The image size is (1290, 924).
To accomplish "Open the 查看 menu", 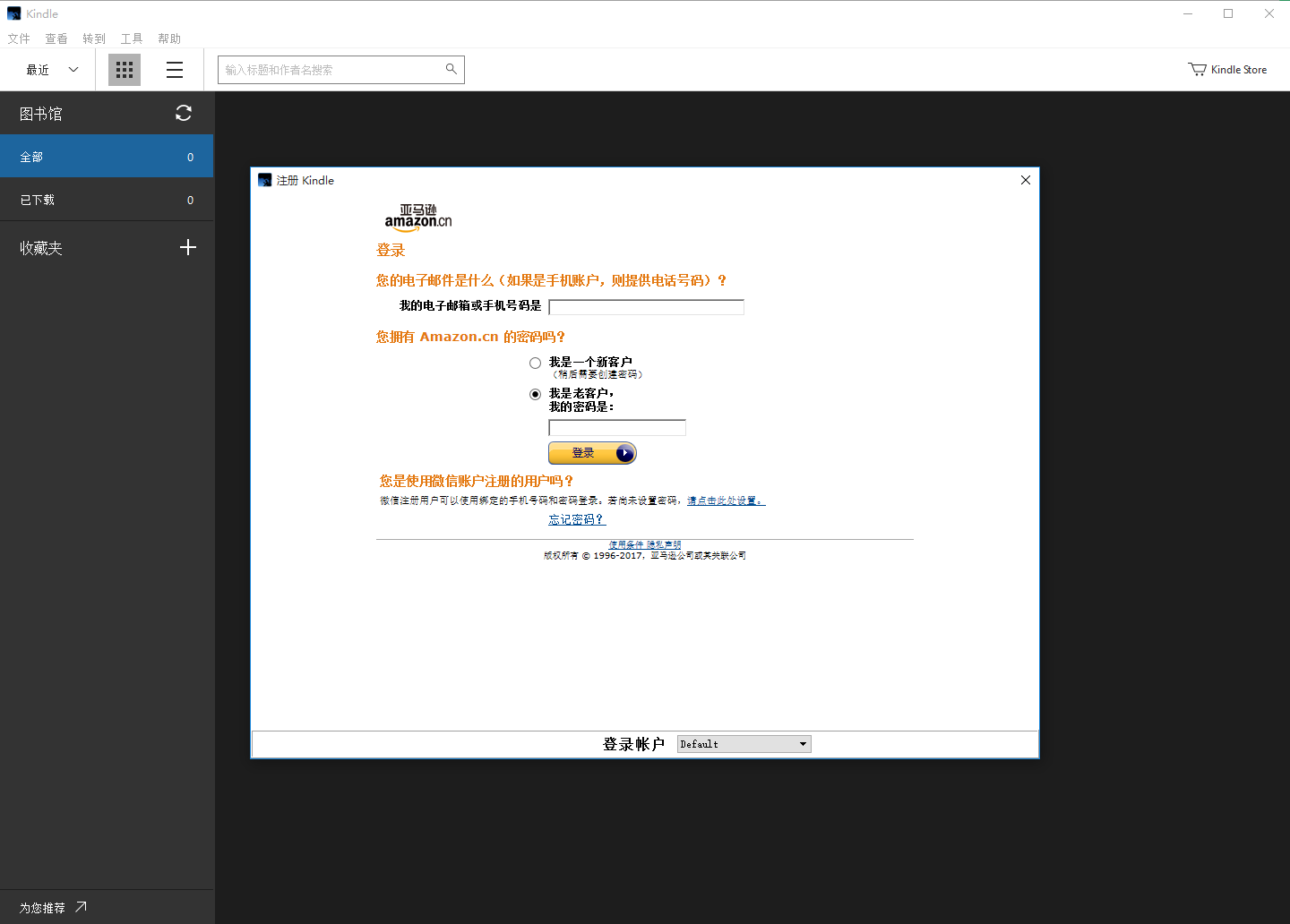I will click(56, 38).
